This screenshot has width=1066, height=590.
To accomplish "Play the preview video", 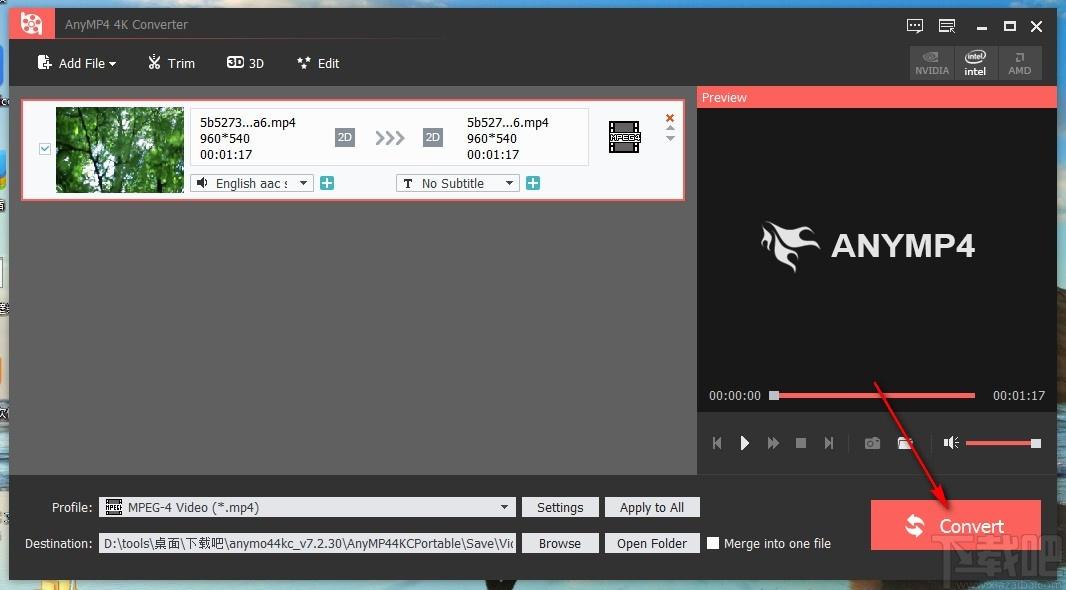I will pyautogui.click(x=744, y=443).
